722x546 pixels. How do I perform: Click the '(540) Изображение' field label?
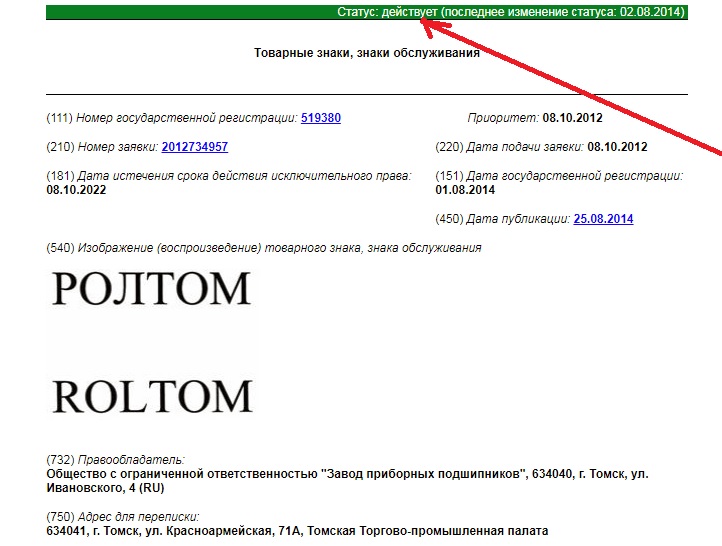[x=264, y=247]
